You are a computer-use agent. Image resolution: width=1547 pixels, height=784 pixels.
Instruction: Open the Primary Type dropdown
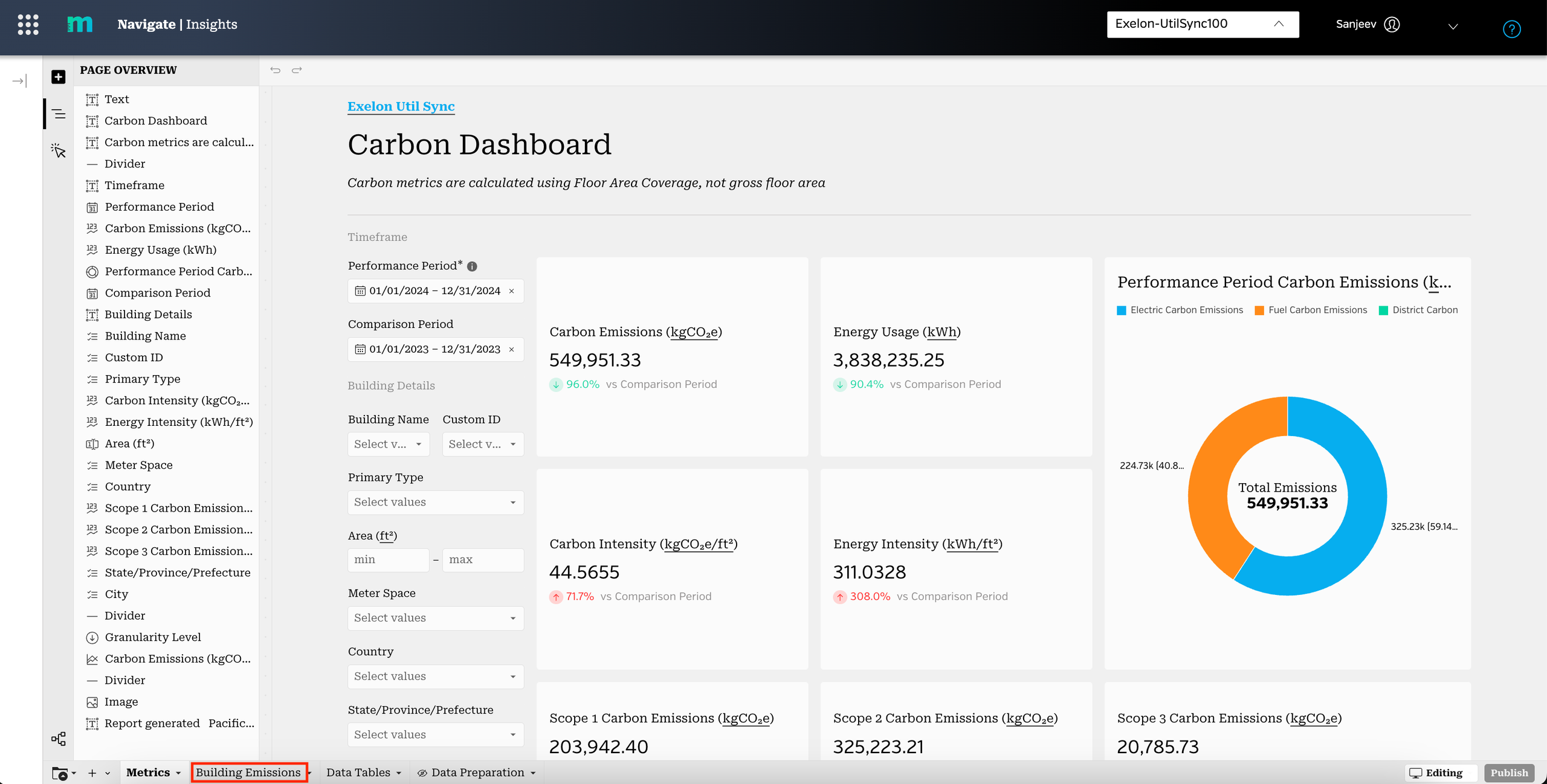click(436, 503)
